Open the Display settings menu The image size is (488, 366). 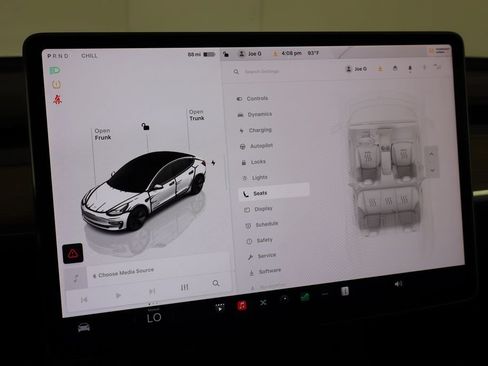tap(259, 209)
